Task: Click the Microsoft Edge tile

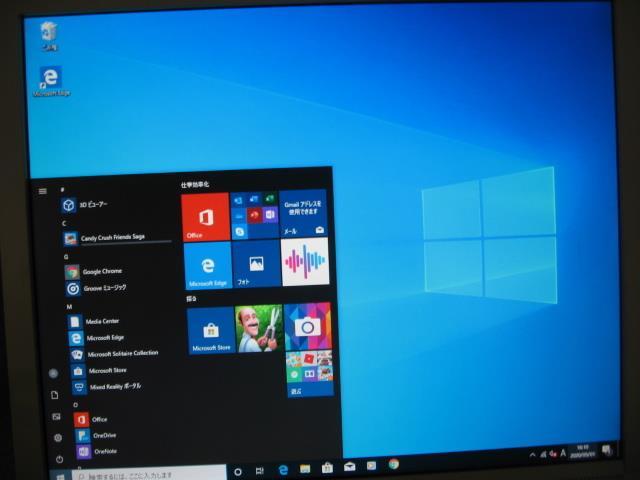Action: pyautogui.click(x=208, y=265)
